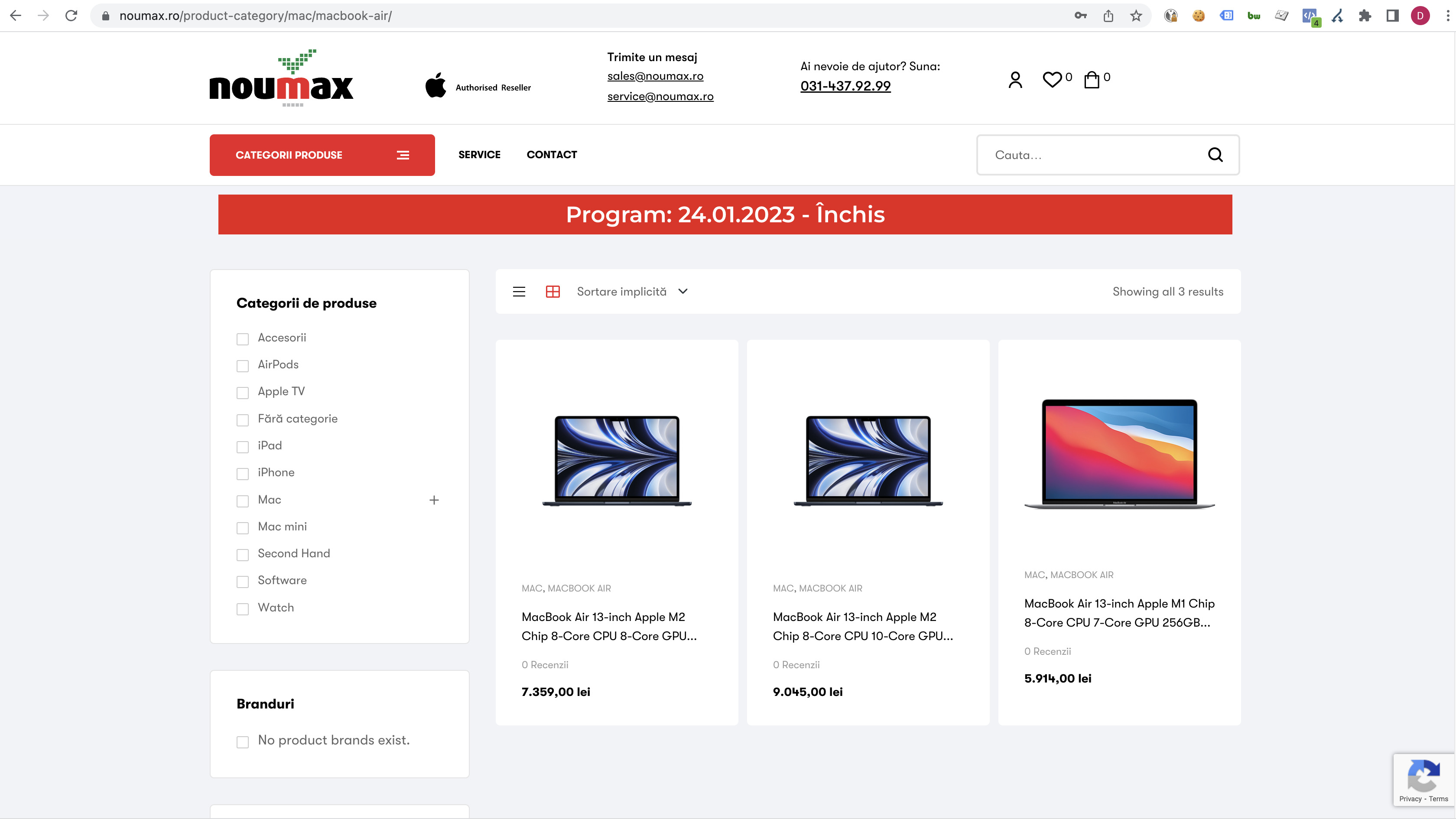The width and height of the screenshot is (1456, 819).
Task: Click the search magnifier icon
Action: [x=1215, y=154]
